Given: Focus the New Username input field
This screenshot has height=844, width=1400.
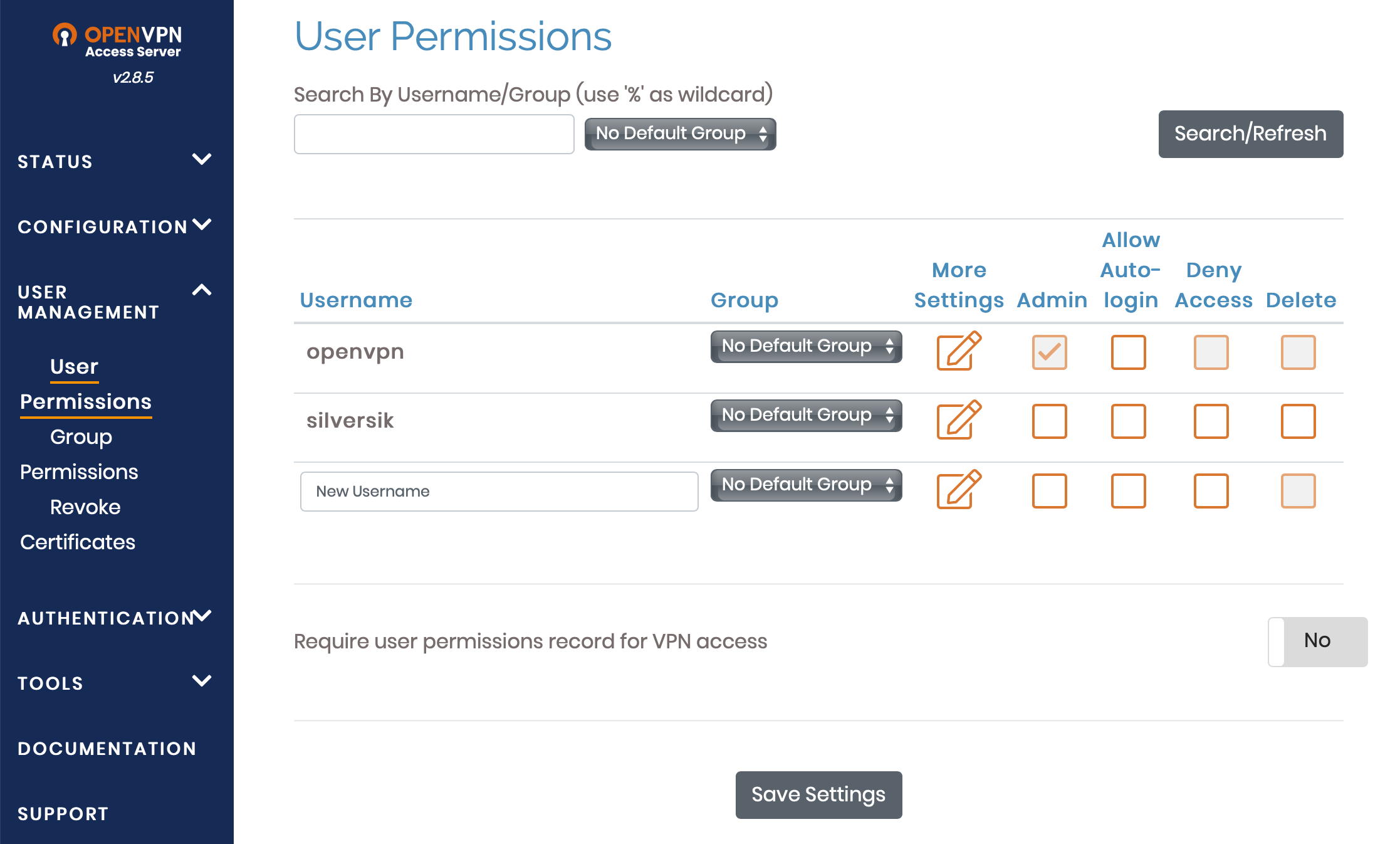Looking at the screenshot, I should click(499, 492).
